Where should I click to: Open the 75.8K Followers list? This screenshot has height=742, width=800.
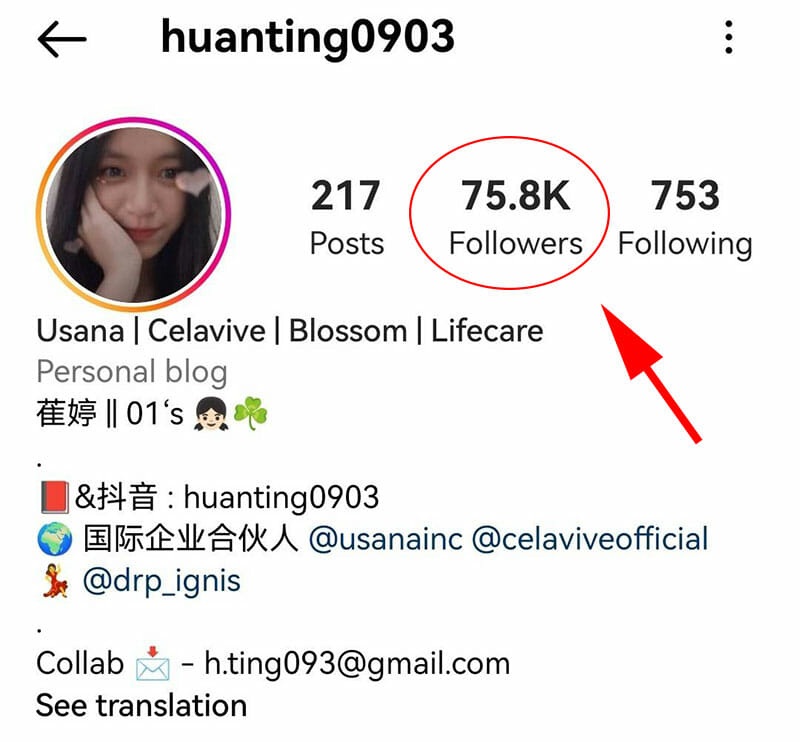point(516,217)
